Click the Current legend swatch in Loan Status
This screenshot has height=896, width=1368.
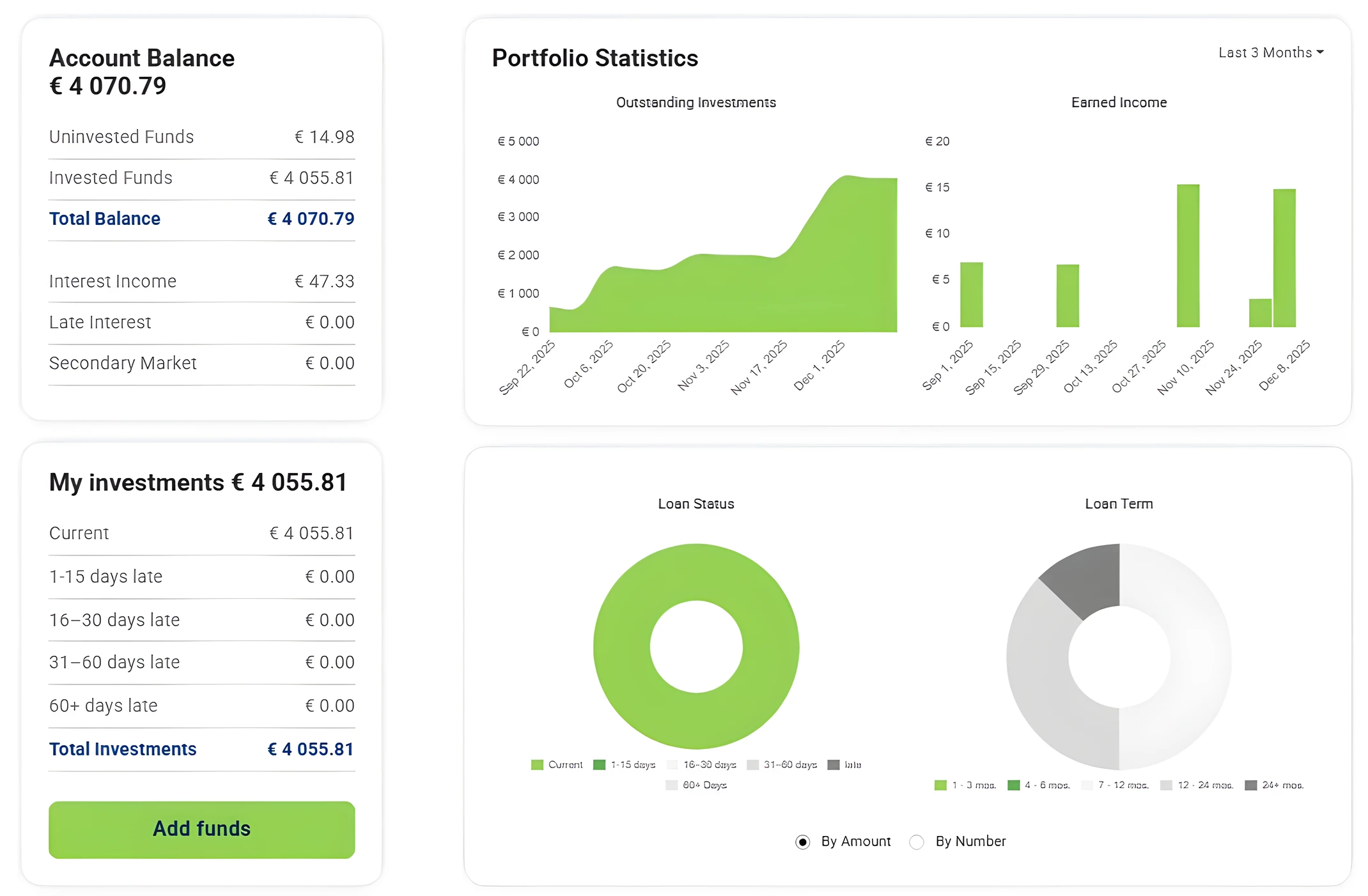(x=537, y=765)
